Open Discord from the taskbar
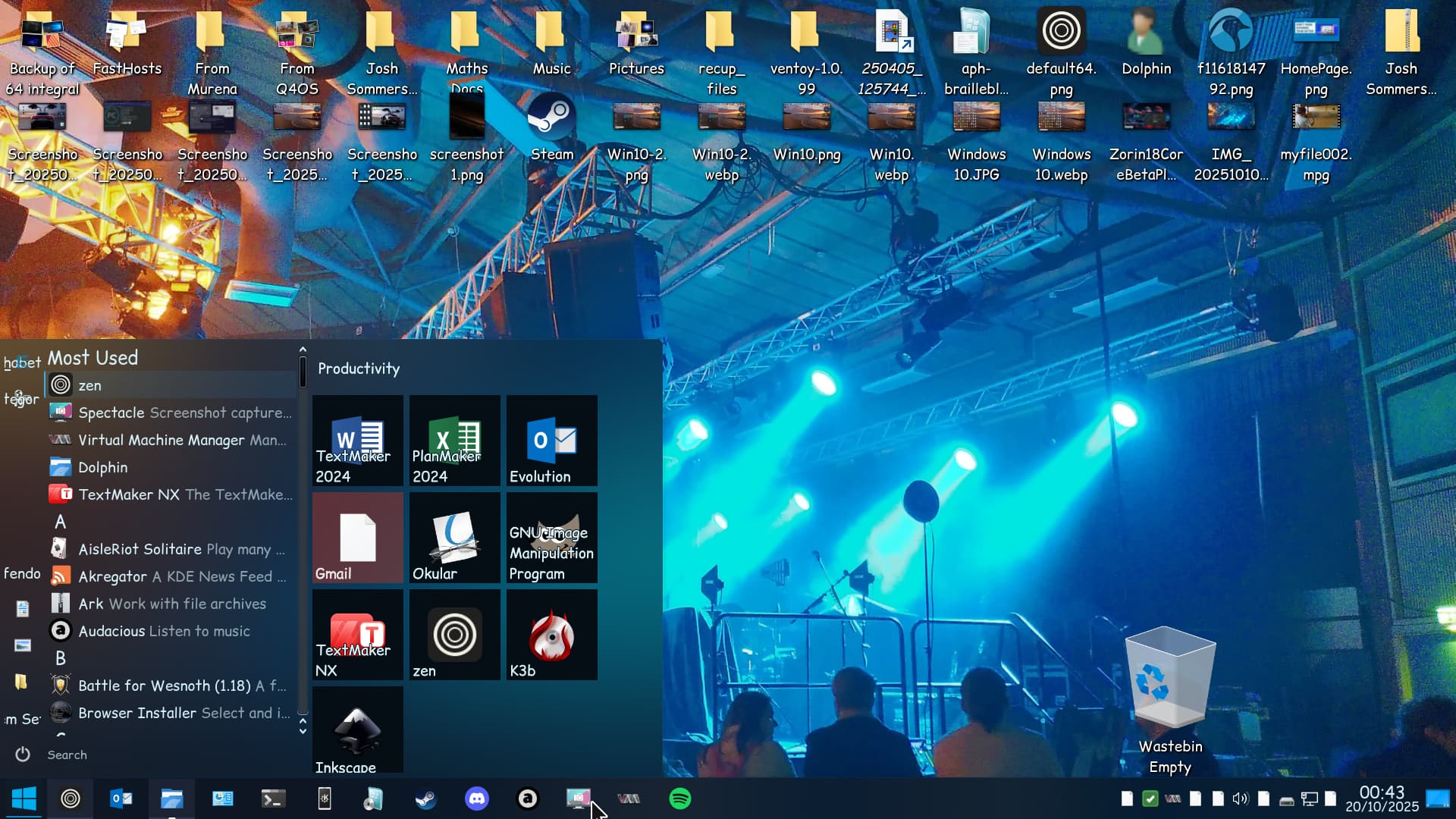The width and height of the screenshot is (1456, 819). click(476, 799)
